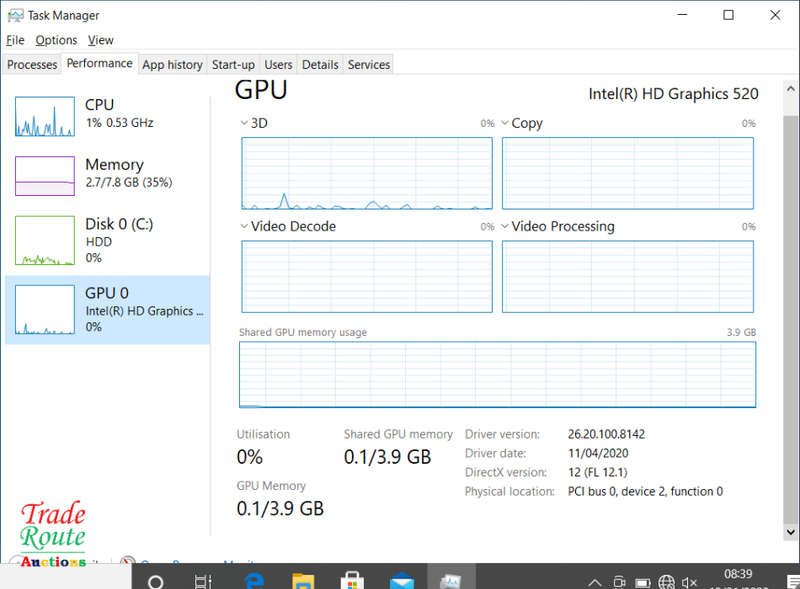Viewport: 800px width, 589px height.
Task: Click the Meet Now tray icon
Action: click(x=619, y=582)
